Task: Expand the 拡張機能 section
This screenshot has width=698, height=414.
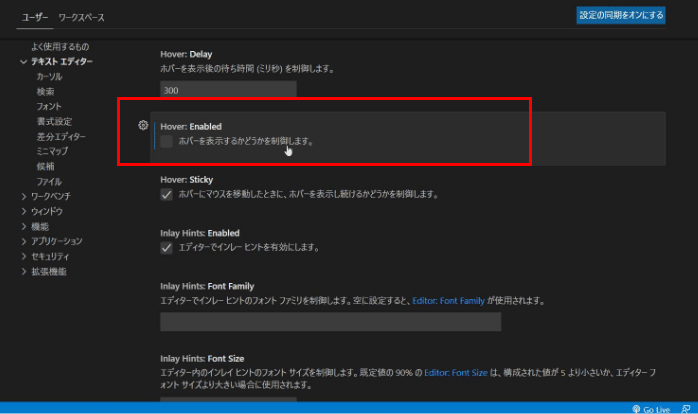Action: [x=24, y=272]
